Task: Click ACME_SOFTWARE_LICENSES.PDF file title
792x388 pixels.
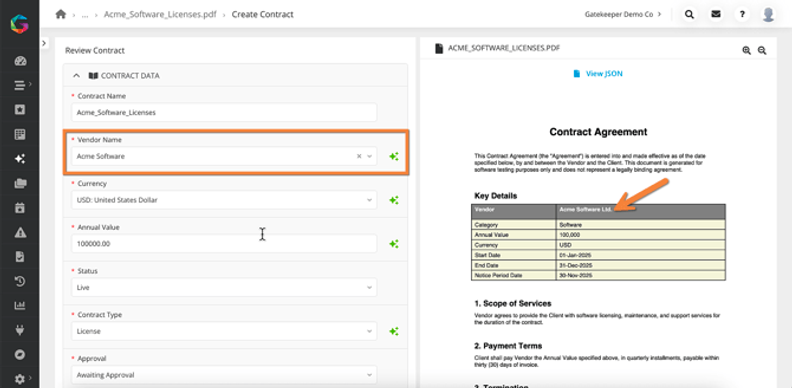Action: [x=504, y=48]
